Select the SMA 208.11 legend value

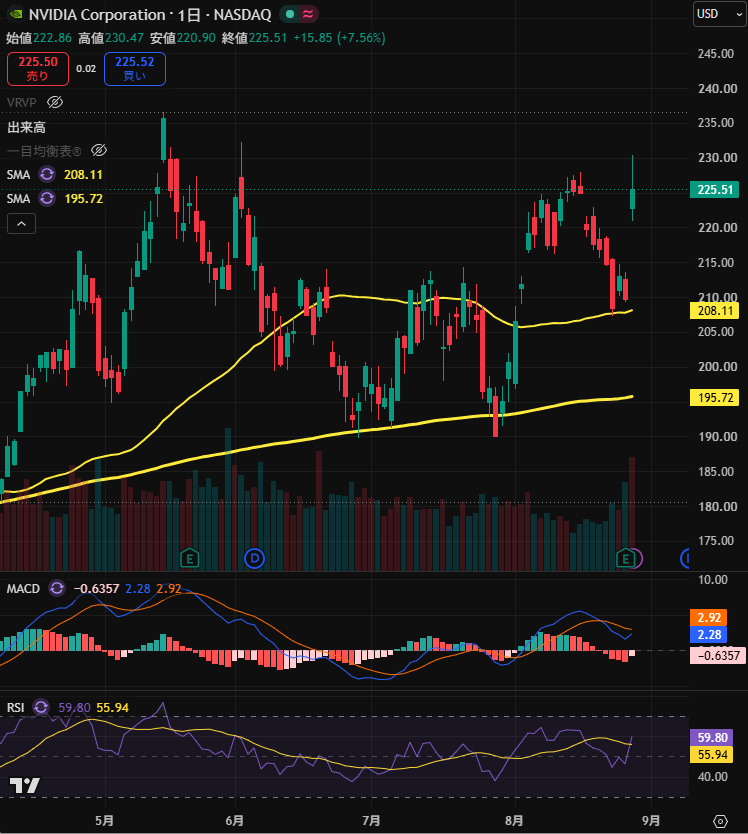point(84,174)
